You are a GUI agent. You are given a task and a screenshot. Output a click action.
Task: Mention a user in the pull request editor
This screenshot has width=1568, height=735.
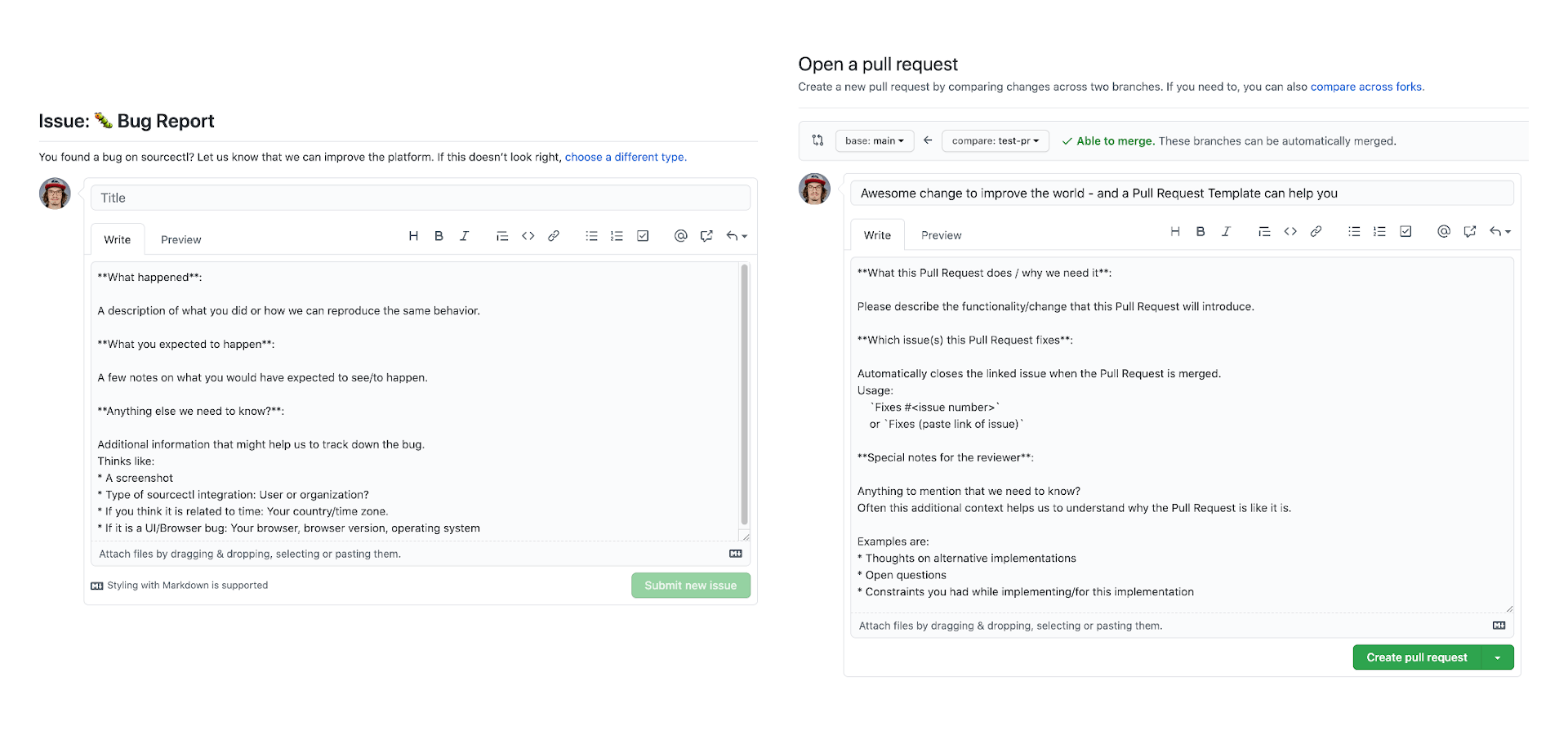pos(1443,231)
